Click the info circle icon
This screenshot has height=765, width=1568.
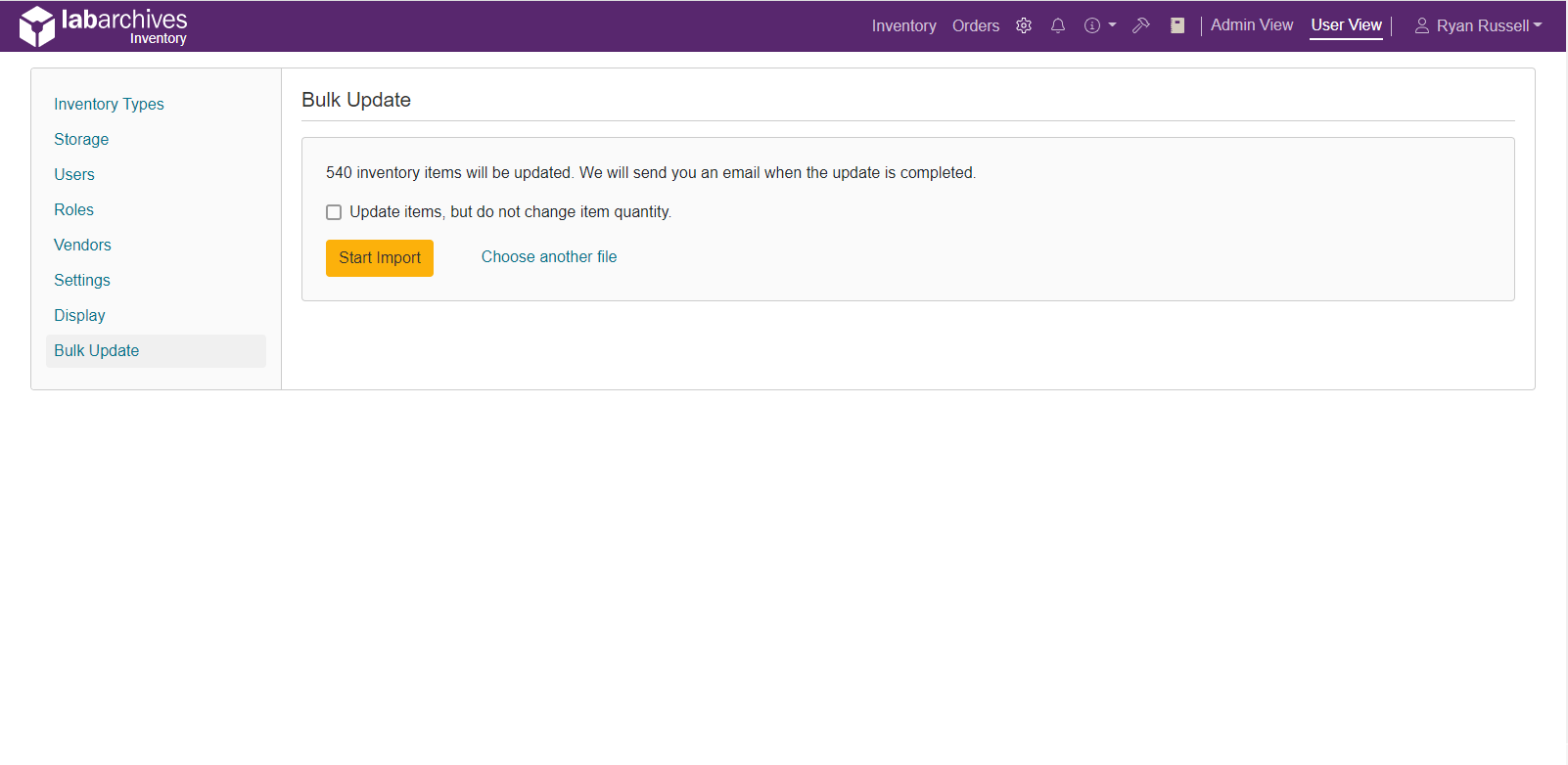1092,26
